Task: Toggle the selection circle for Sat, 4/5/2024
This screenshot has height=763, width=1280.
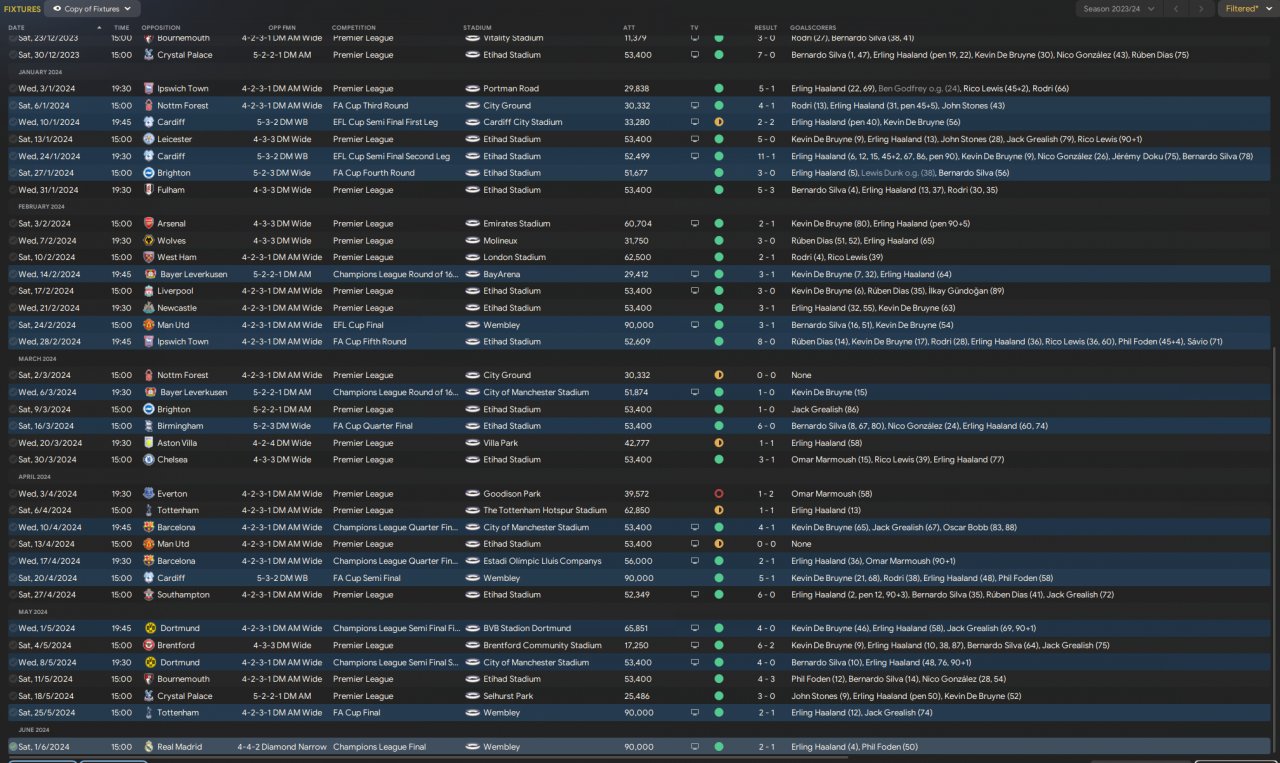Action: tap(13, 646)
